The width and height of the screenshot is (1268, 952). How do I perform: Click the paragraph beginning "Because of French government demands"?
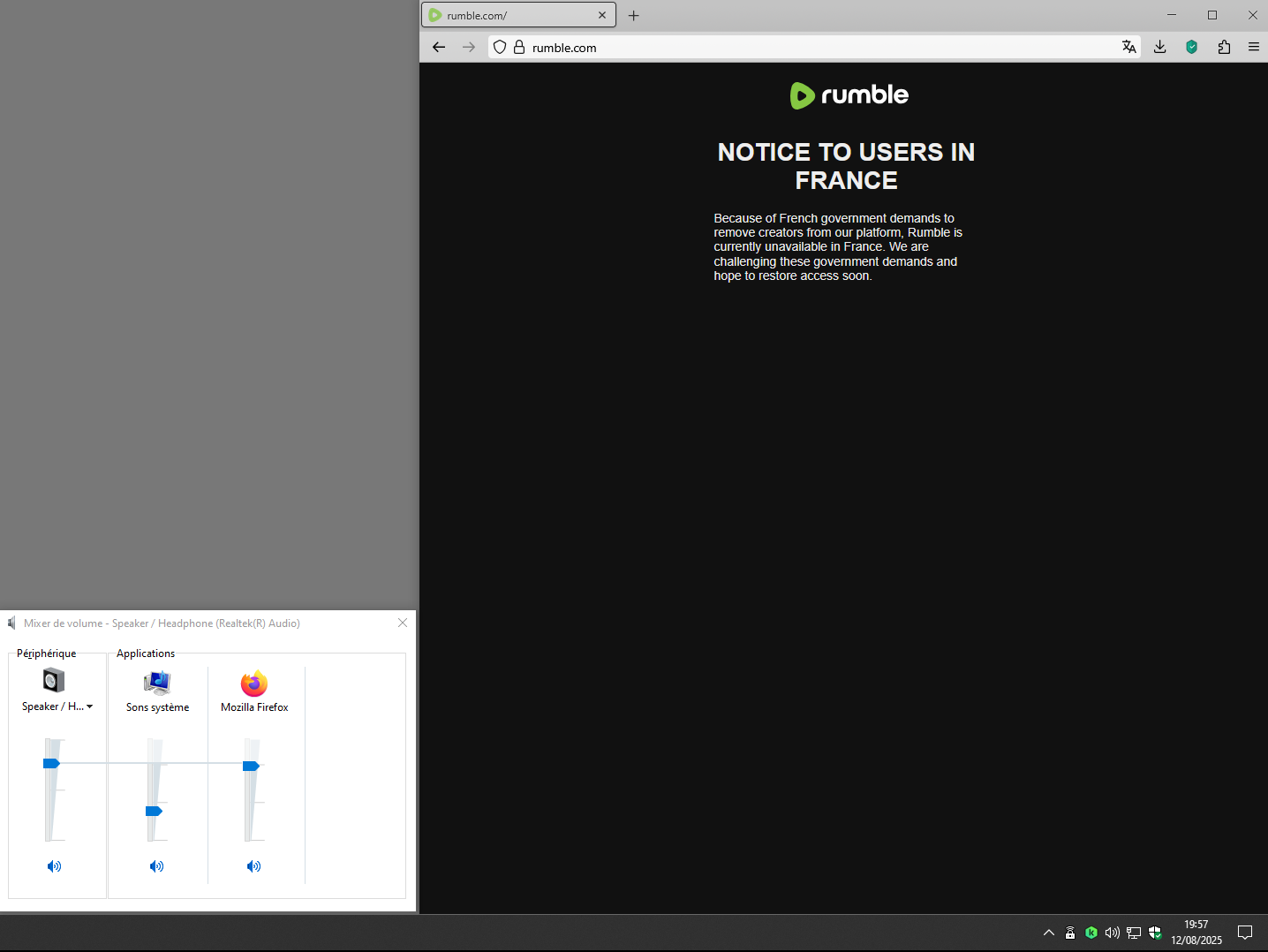[838, 247]
